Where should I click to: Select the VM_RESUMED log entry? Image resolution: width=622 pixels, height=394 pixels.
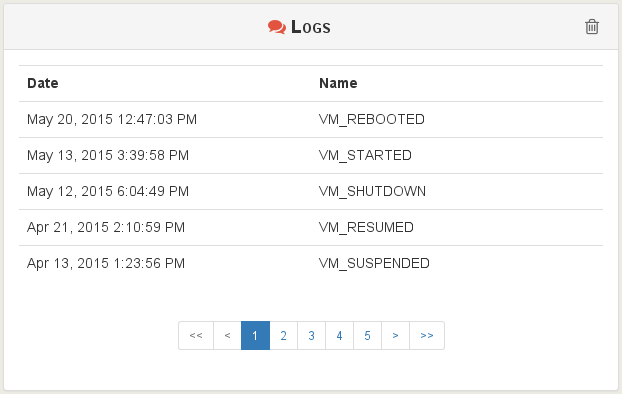[311, 227]
